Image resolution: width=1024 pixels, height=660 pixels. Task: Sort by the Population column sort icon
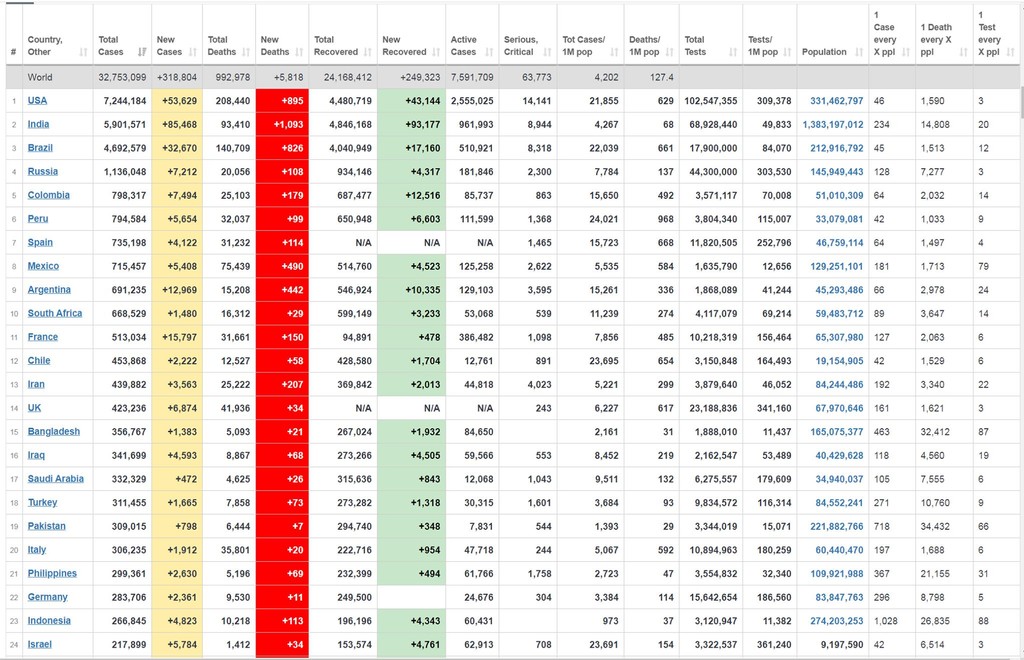(x=859, y=52)
